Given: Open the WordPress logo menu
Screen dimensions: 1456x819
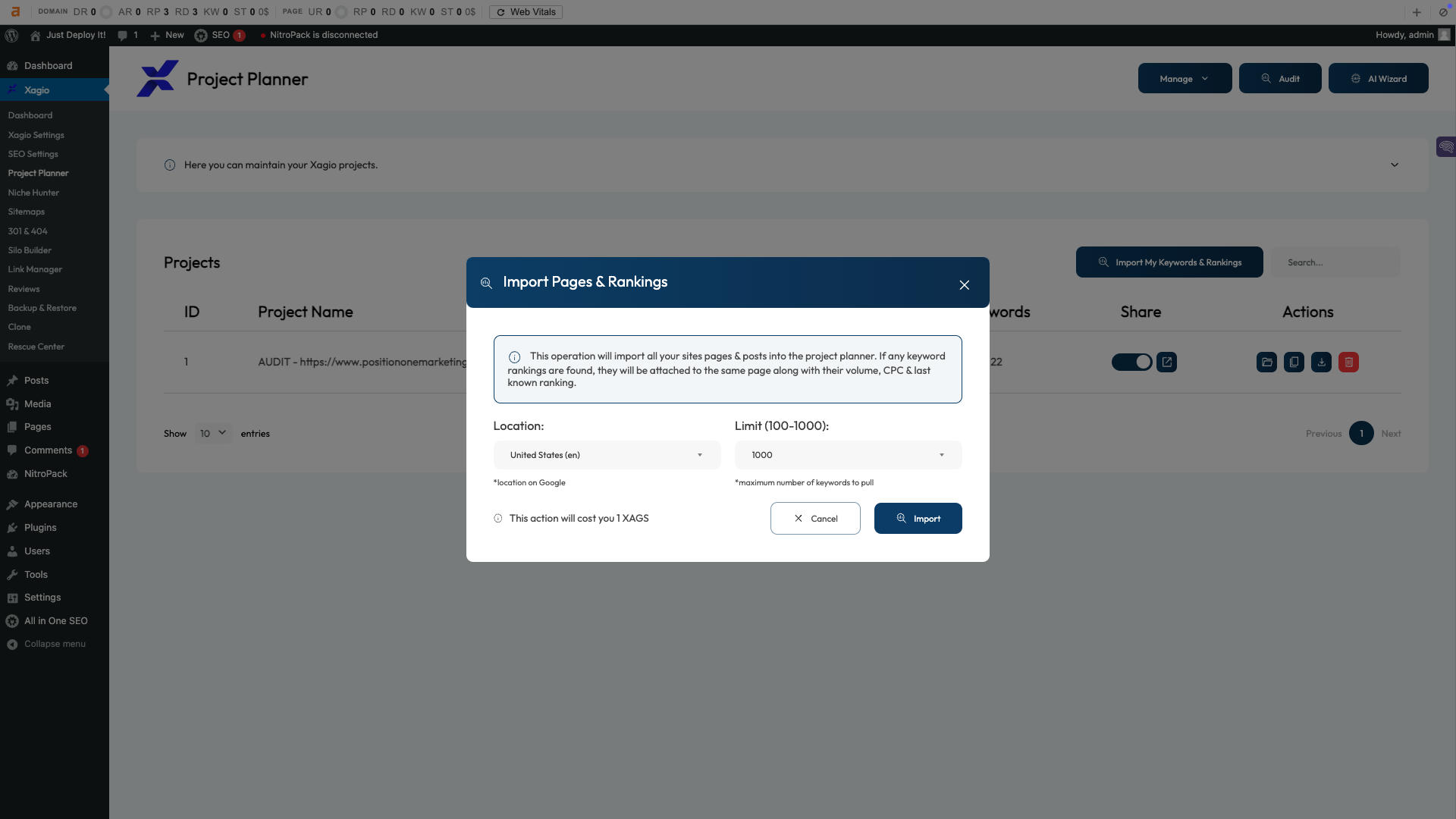Looking at the screenshot, I should [11, 35].
